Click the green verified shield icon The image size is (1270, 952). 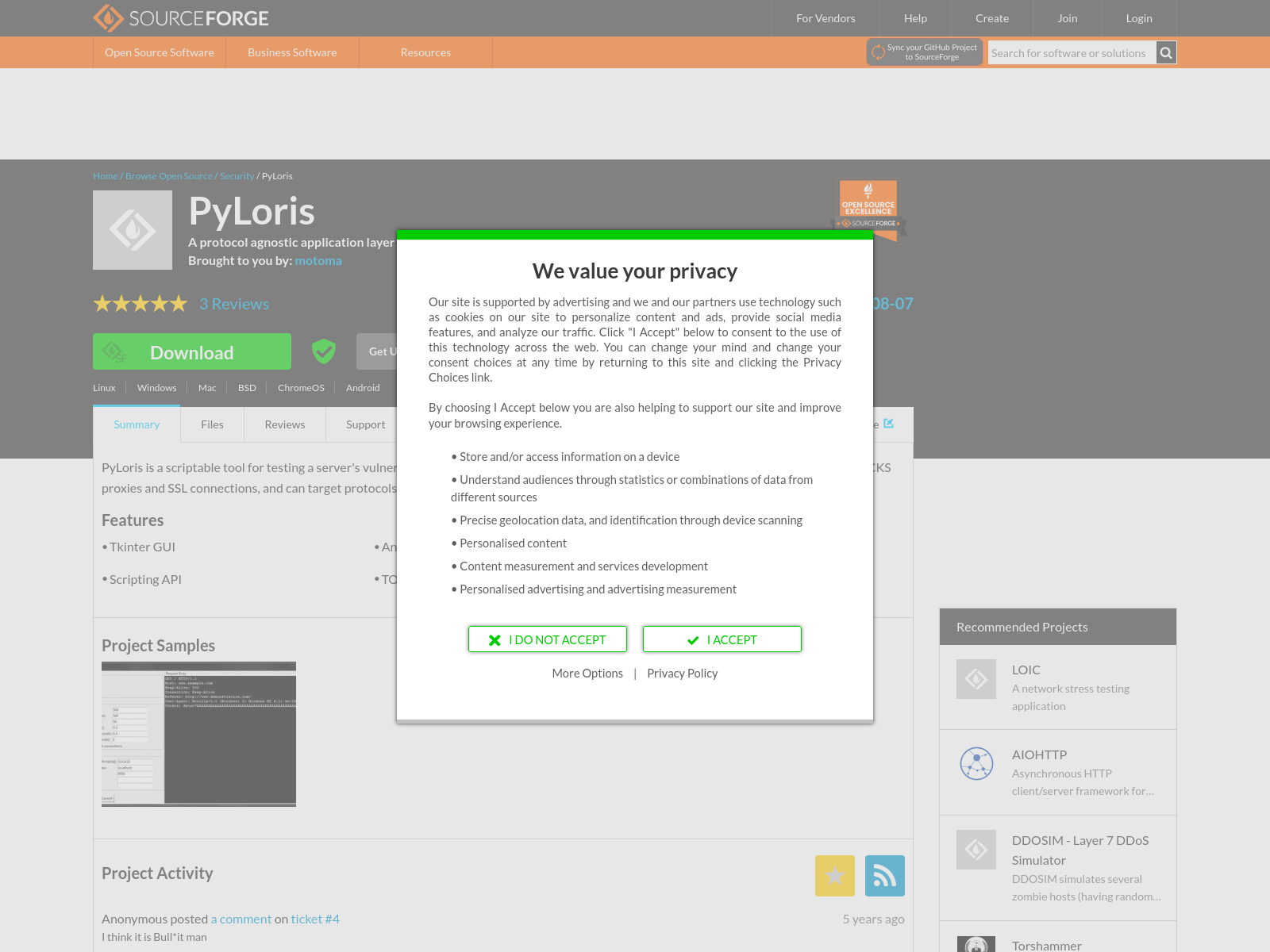[324, 351]
